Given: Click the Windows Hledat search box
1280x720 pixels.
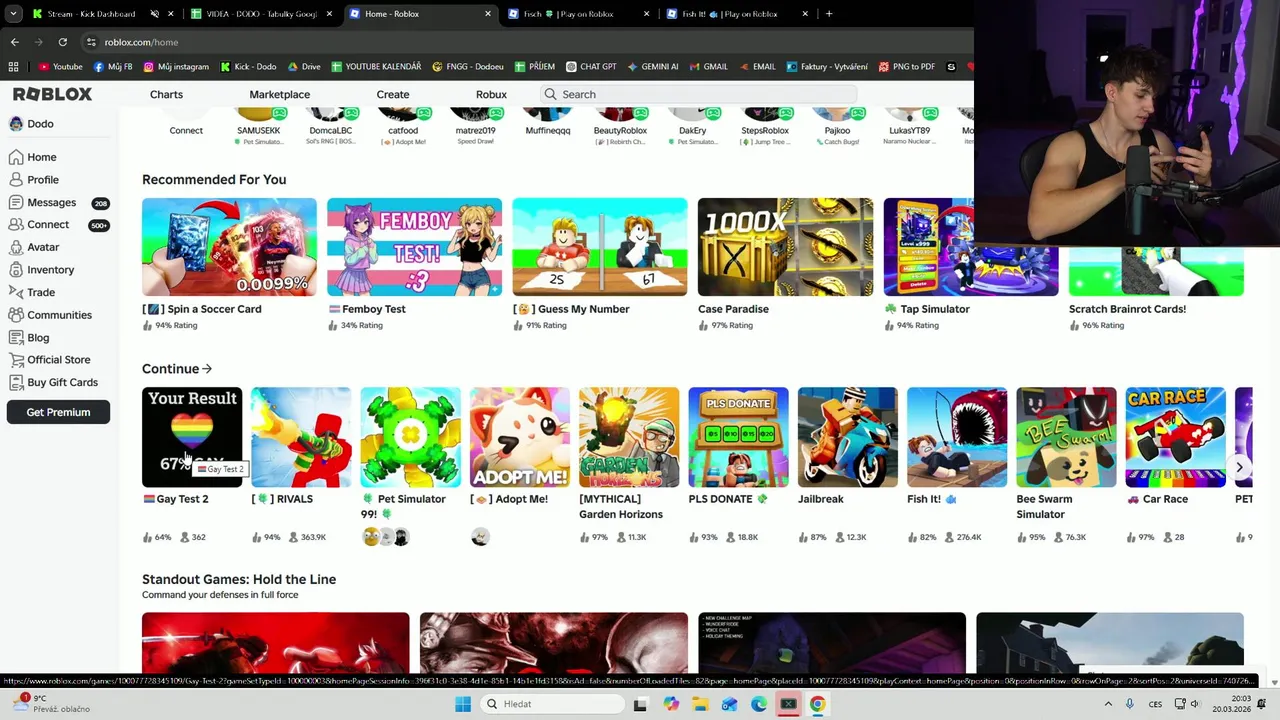Looking at the screenshot, I should (551, 704).
